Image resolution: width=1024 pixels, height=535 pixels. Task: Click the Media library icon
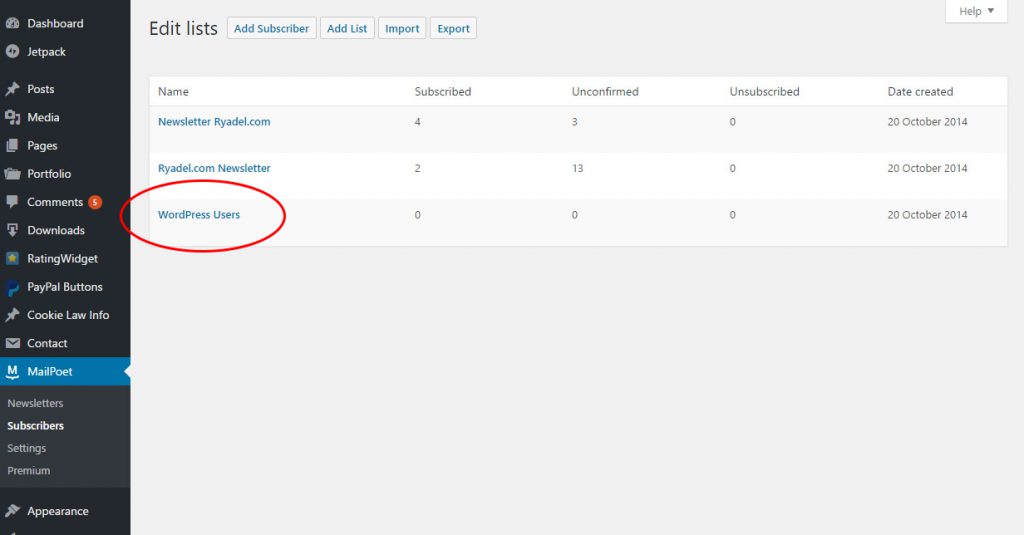click(12, 118)
